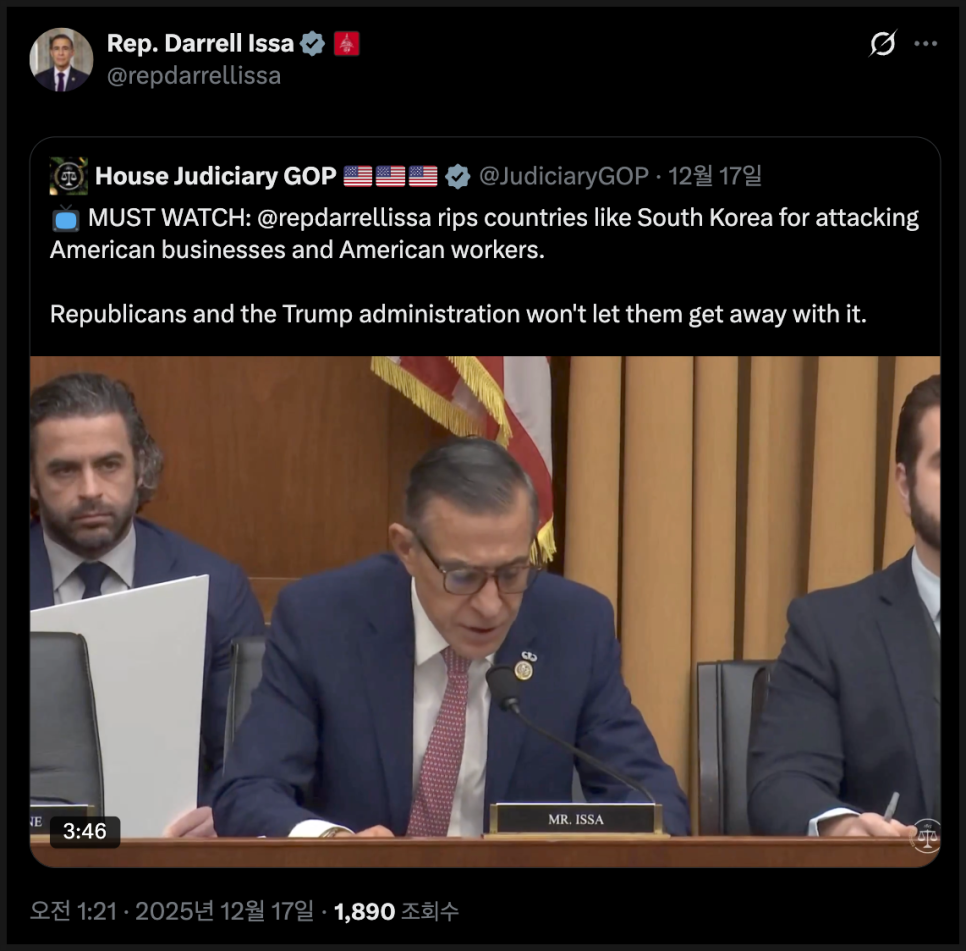
Task: Click the red government affiliation badge
Action: tap(346, 43)
